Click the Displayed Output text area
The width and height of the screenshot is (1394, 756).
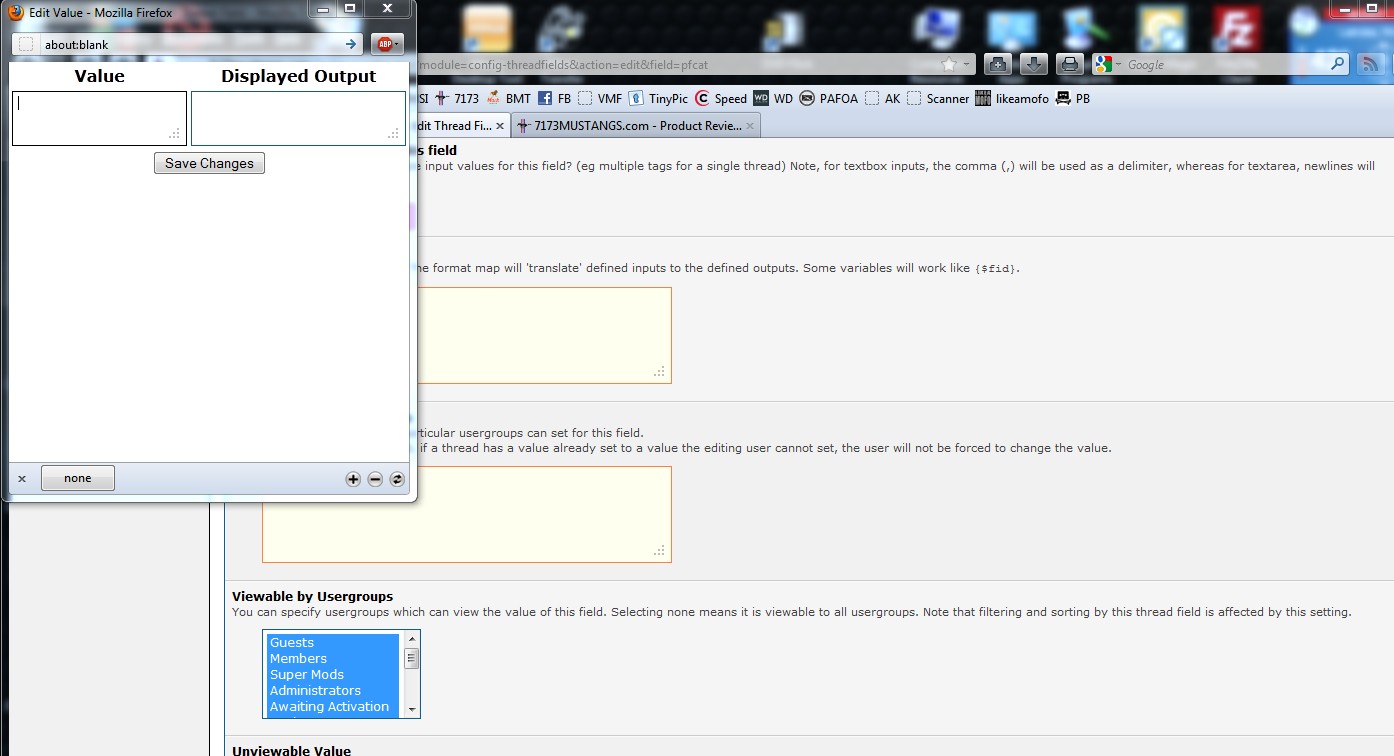pyautogui.click(x=298, y=118)
